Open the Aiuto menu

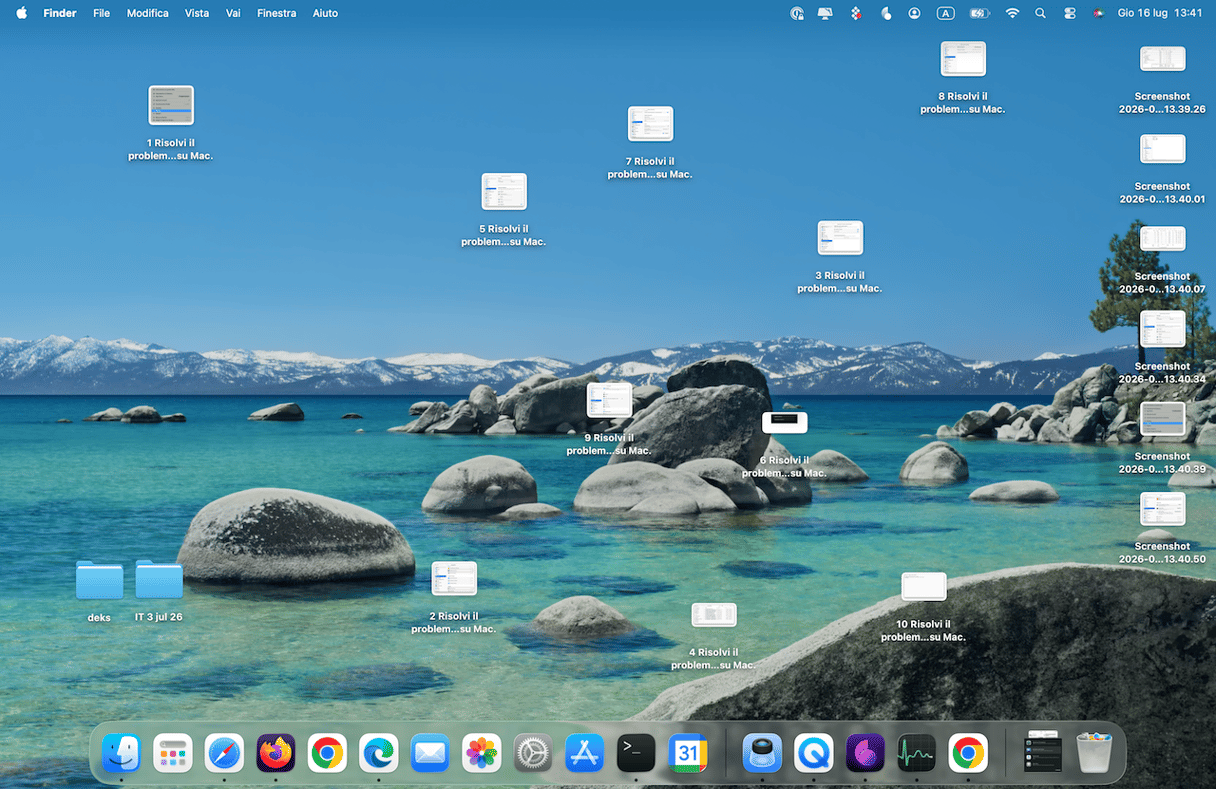(325, 13)
